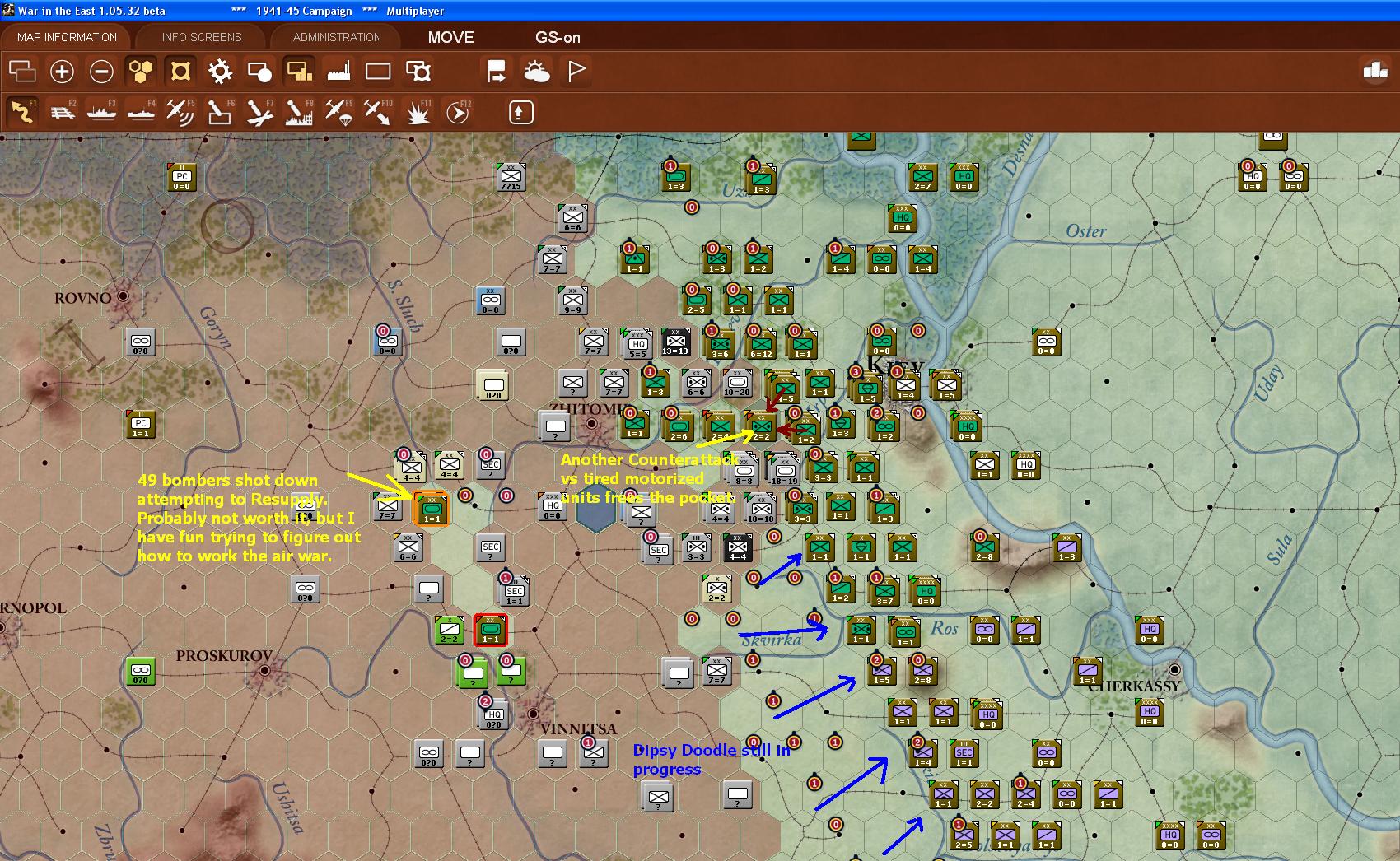This screenshot has height=861, width=1400.
Task: Collapse toolbar with up-arrow box icon
Action: pyautogui.click(x=520, y=112)
